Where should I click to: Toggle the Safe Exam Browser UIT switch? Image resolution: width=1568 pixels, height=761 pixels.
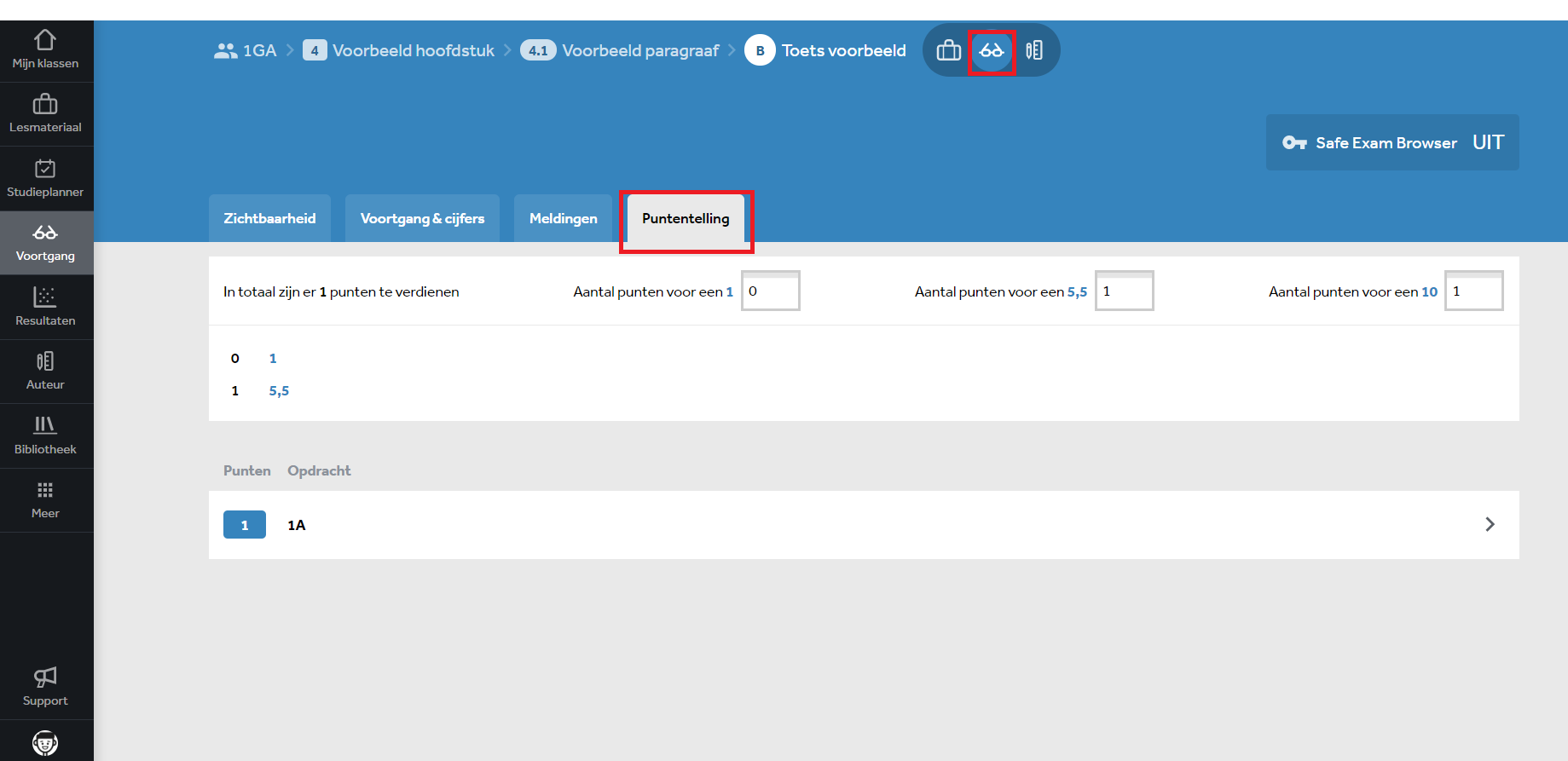(x=1392, y=142)
